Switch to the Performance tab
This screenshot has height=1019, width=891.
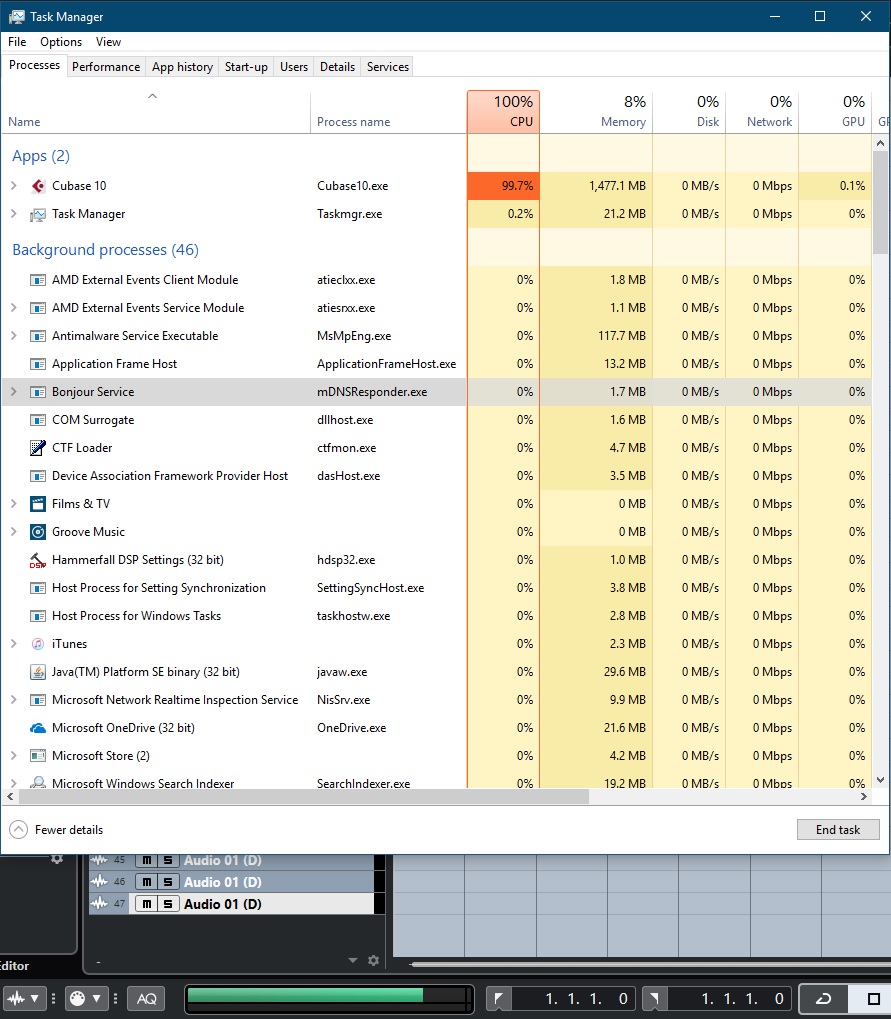[106, 67]
